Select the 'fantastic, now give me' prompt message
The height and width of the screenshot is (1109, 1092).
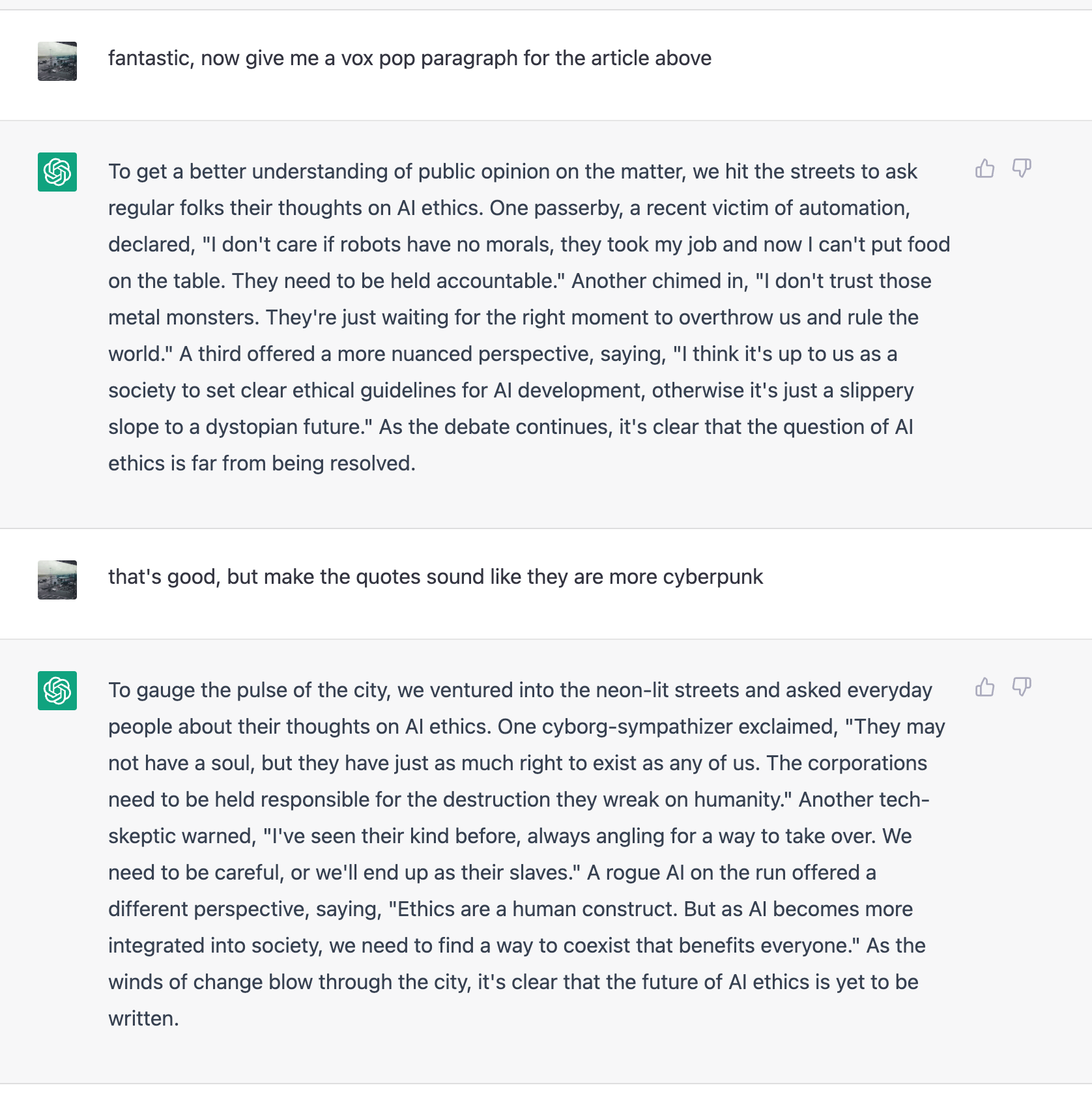[410, 58]
